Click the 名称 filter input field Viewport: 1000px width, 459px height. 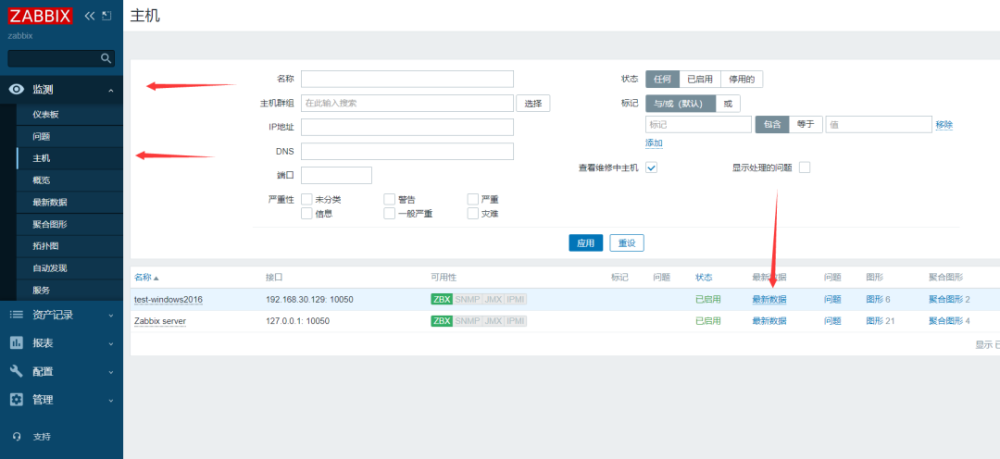[x=407, y=79]
